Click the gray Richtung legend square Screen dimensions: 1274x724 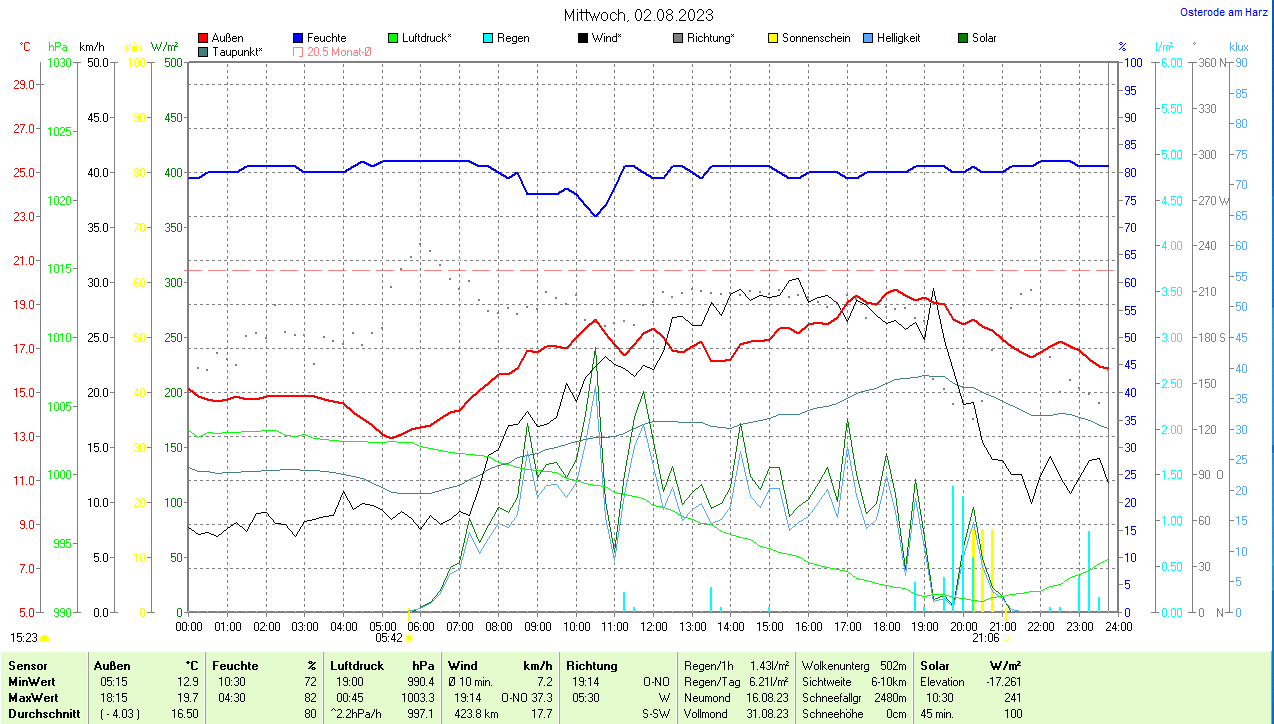[678, 38]
